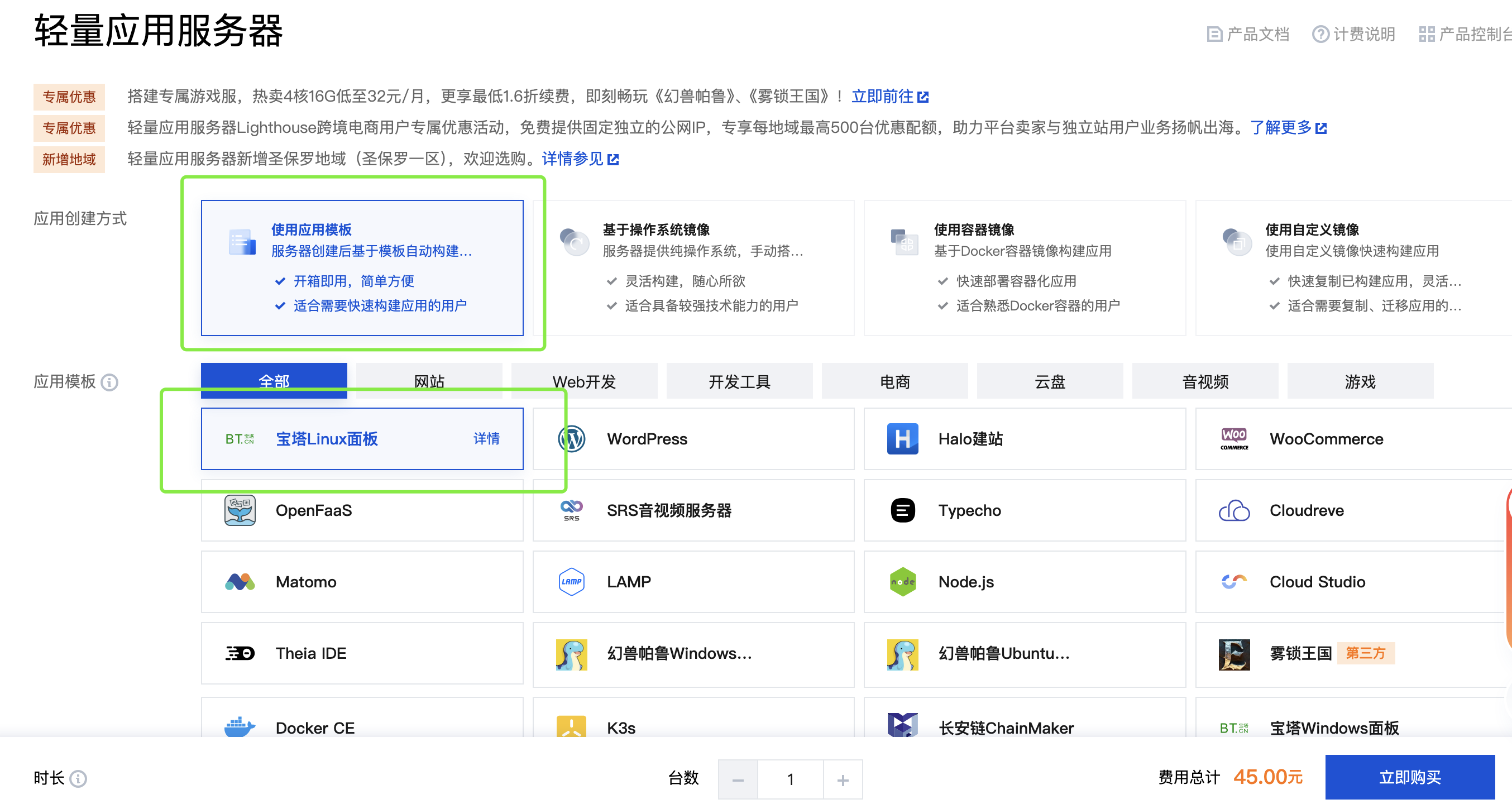Open 详情 for 宝塔Linux面板
Screen dimensions: 1512x804
(486, 439)
